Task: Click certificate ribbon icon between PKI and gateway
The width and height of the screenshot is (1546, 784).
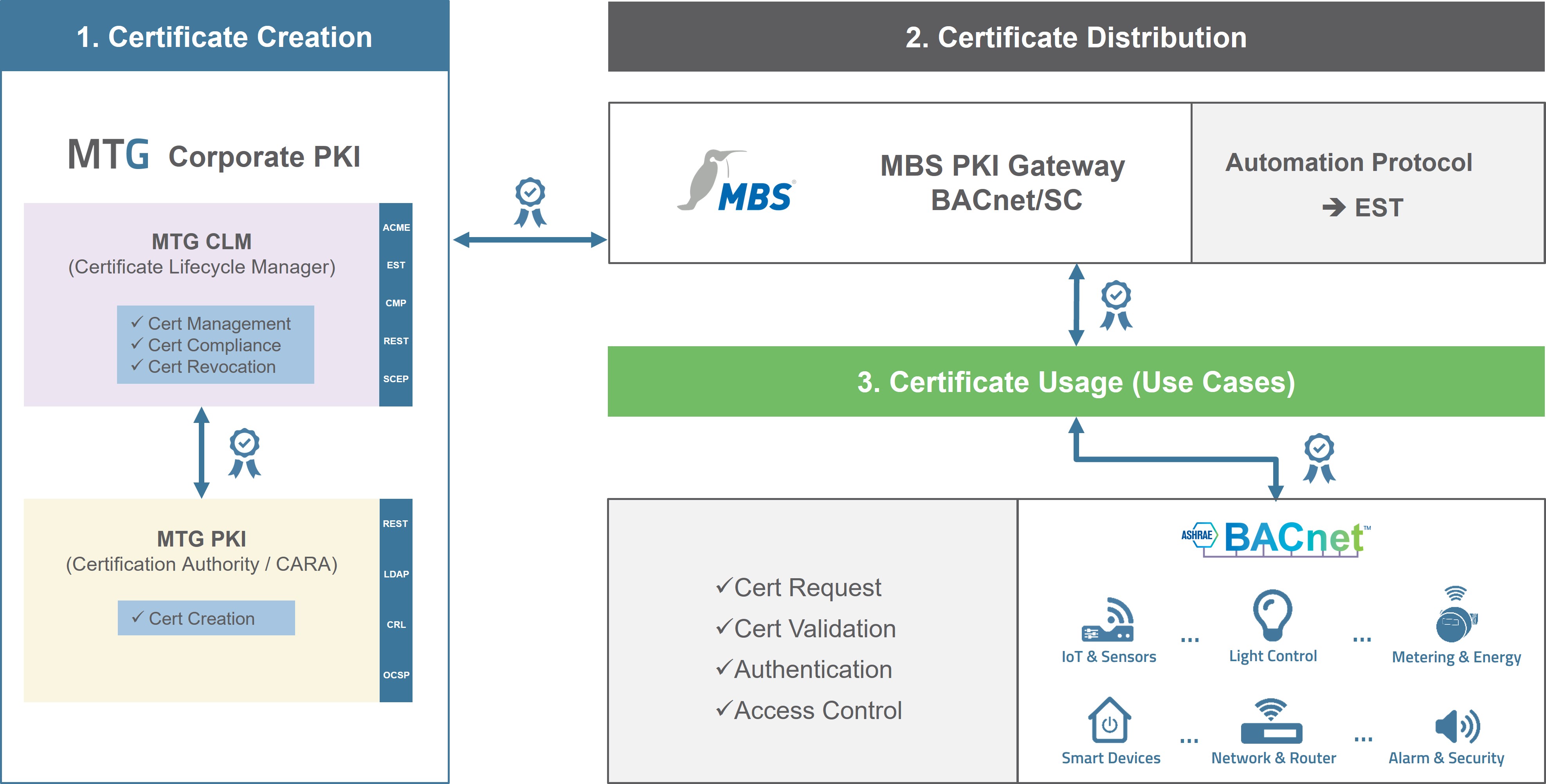Action: click(x=530, y=203)
